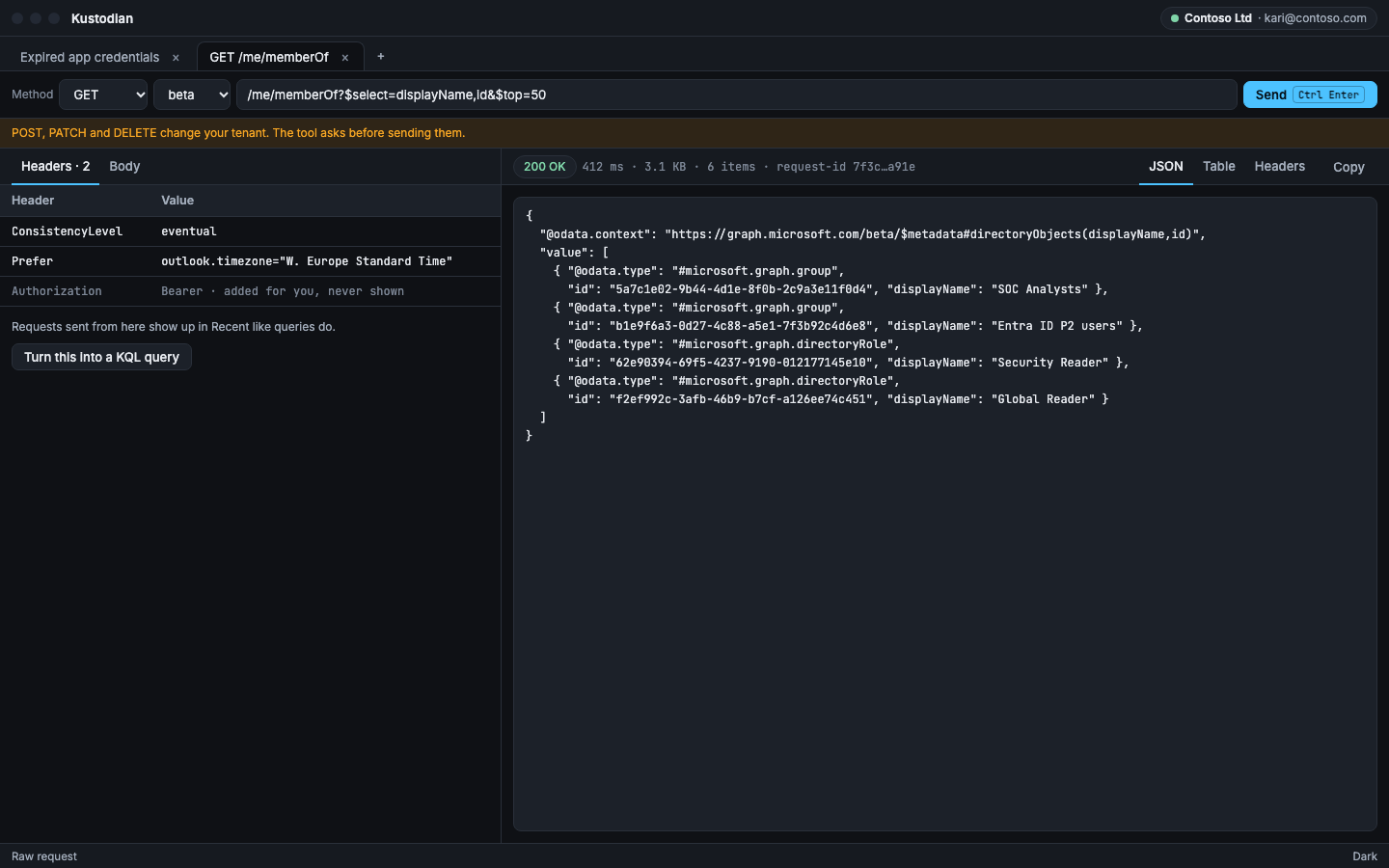Screen dimensions: 1389x868
Task: Click the @odata.context URL line
Action: coord(873,234)
